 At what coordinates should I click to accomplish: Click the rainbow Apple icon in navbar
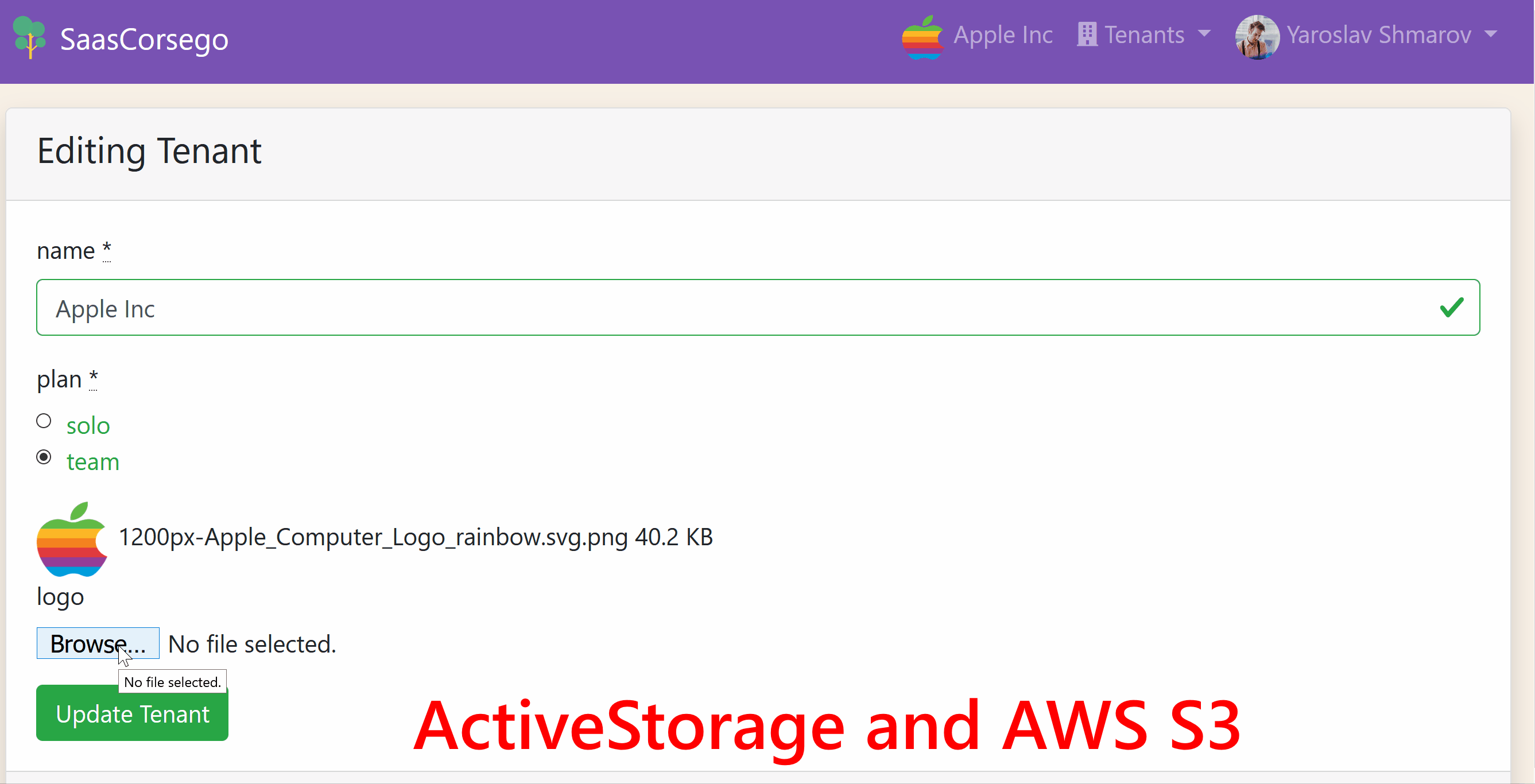pyautogui.click(x=922, y=37)
